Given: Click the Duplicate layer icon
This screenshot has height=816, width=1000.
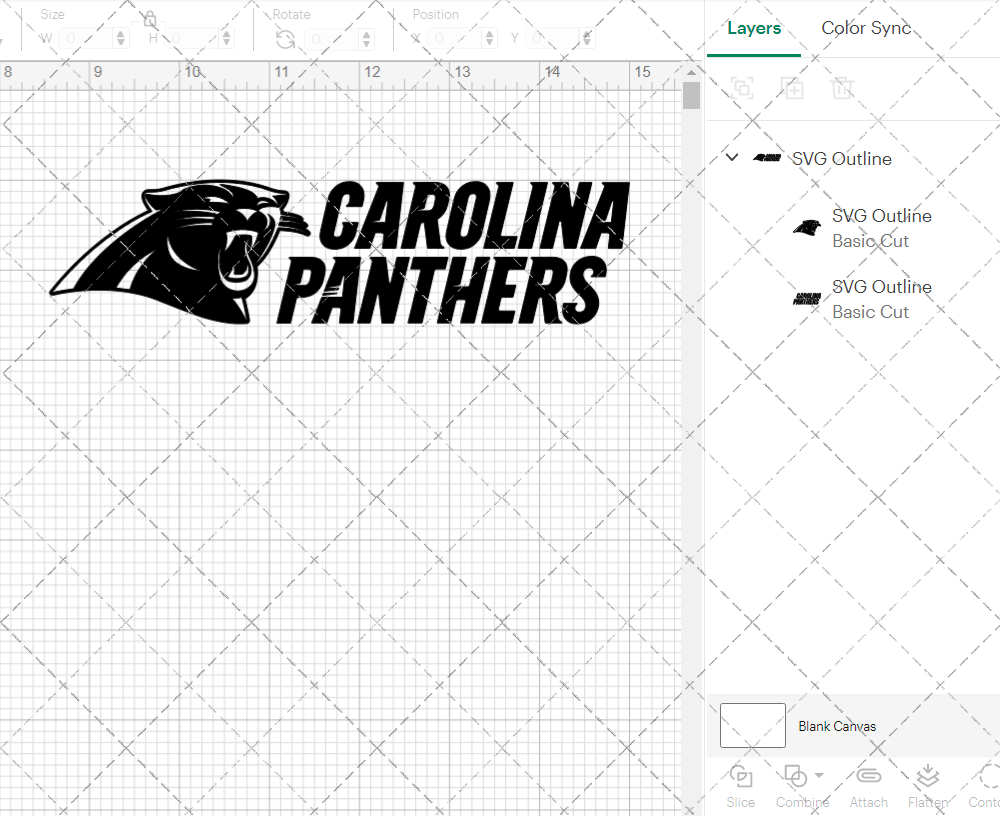Looking at the screenshot, I should [x=793, y=88].
